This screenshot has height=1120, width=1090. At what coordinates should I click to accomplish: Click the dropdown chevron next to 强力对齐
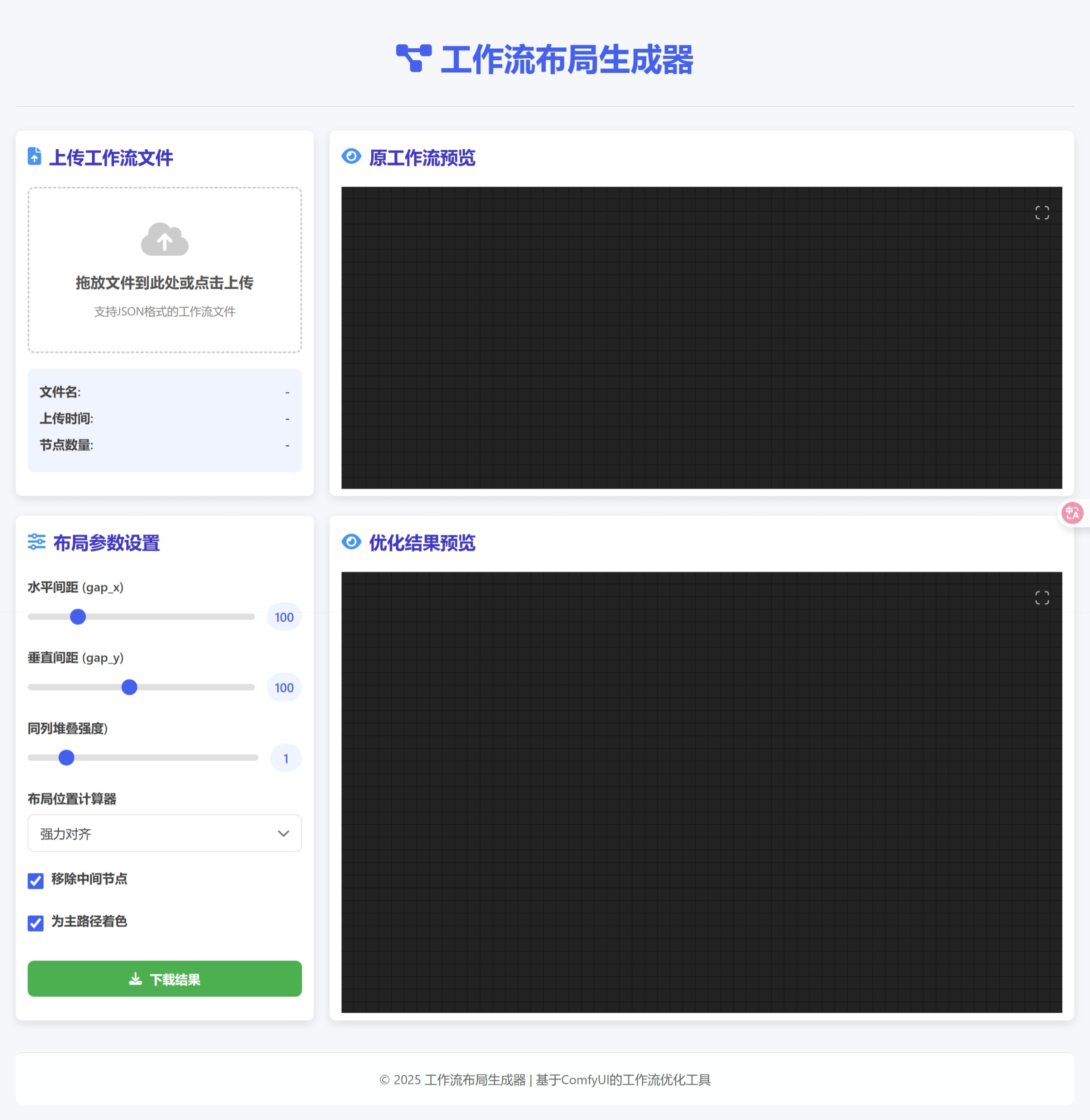[283, 833]
